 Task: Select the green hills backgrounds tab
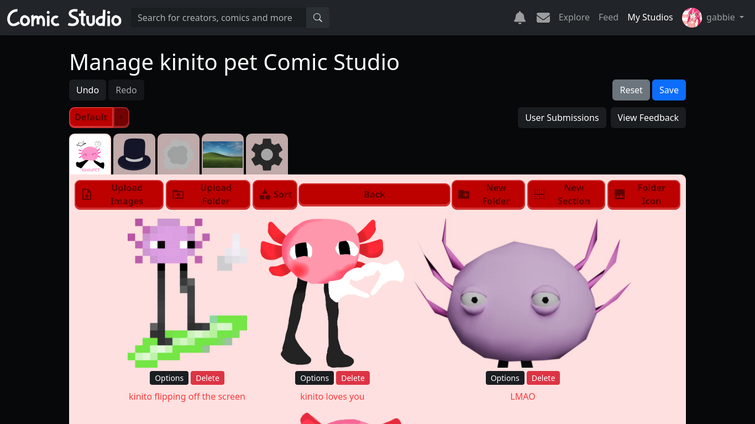pos(222,154)
